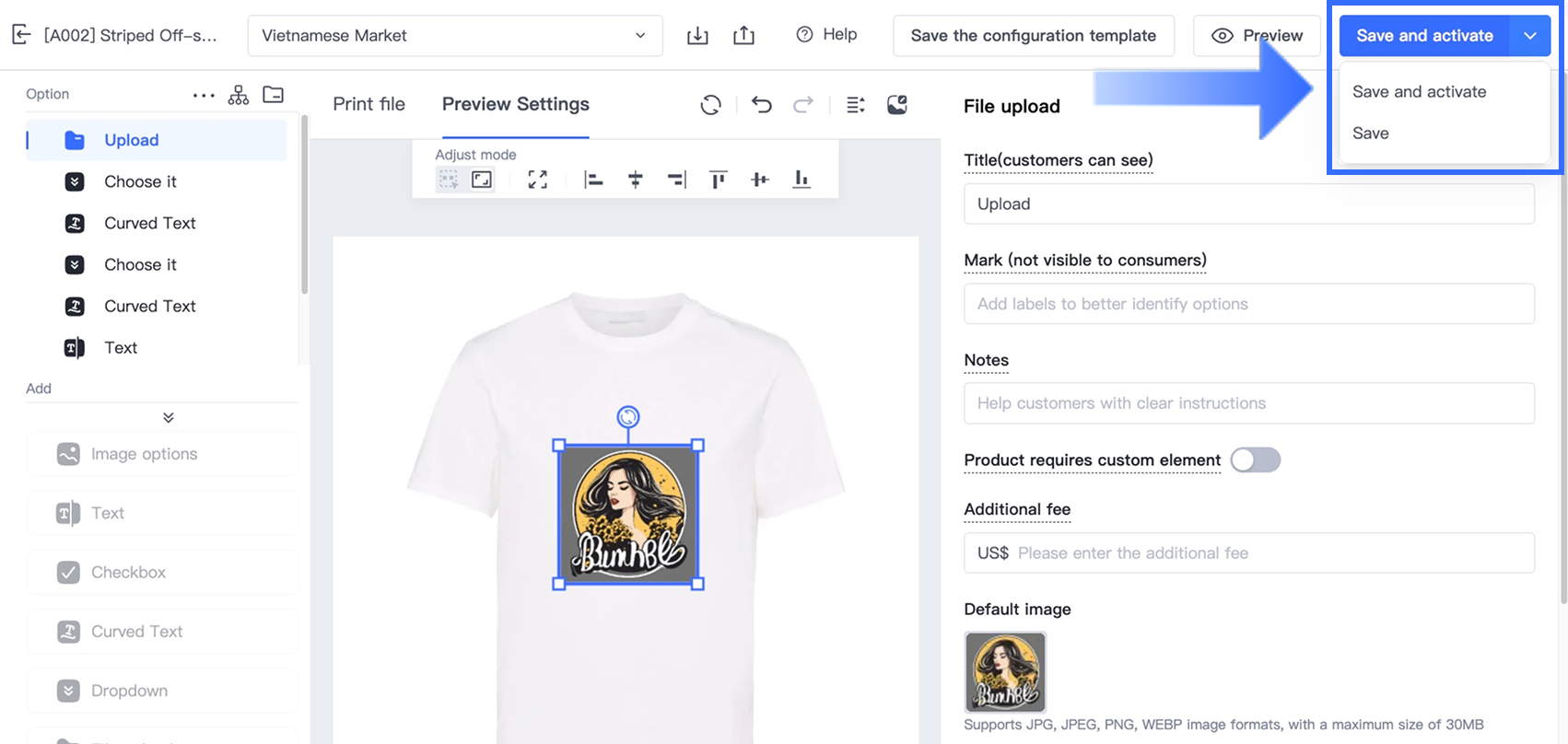Click the back exit icon beside product title

pos(21,35)
